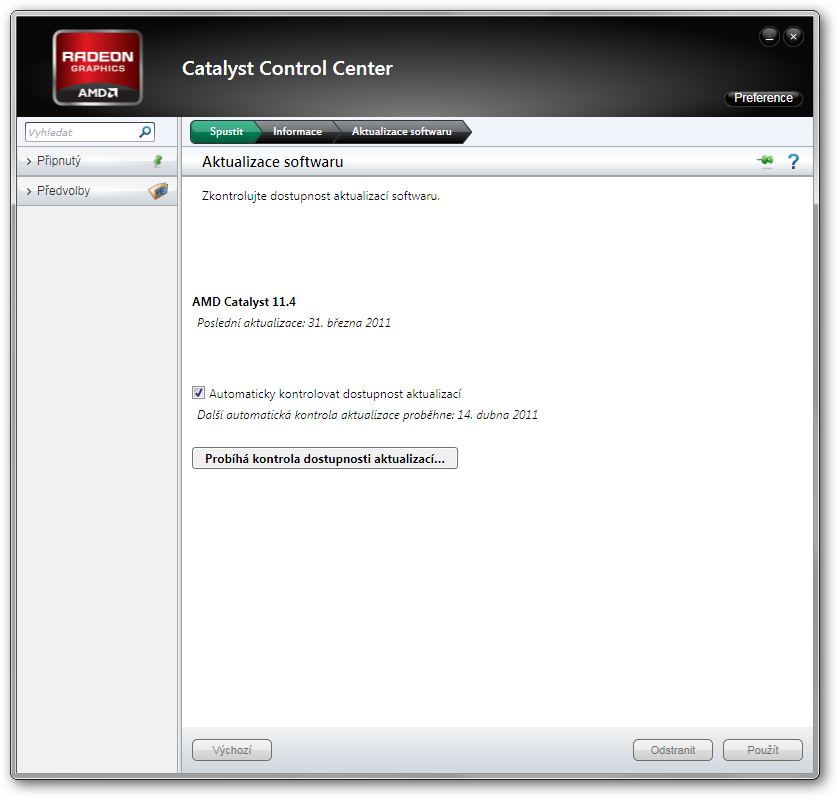
Task: Click the Výchozí button
Action: (x=232, y=750)
